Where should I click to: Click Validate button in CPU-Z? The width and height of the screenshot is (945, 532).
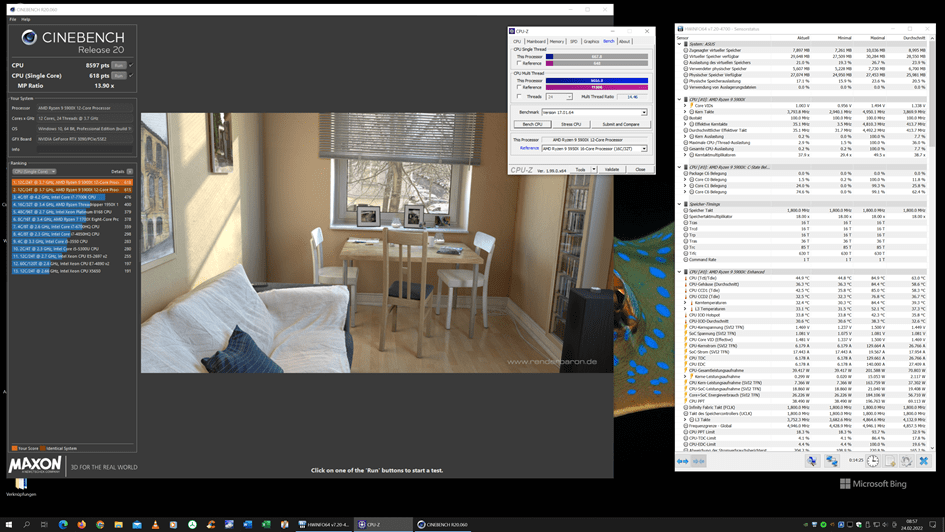pyautogui.click(x=612, y=169)
